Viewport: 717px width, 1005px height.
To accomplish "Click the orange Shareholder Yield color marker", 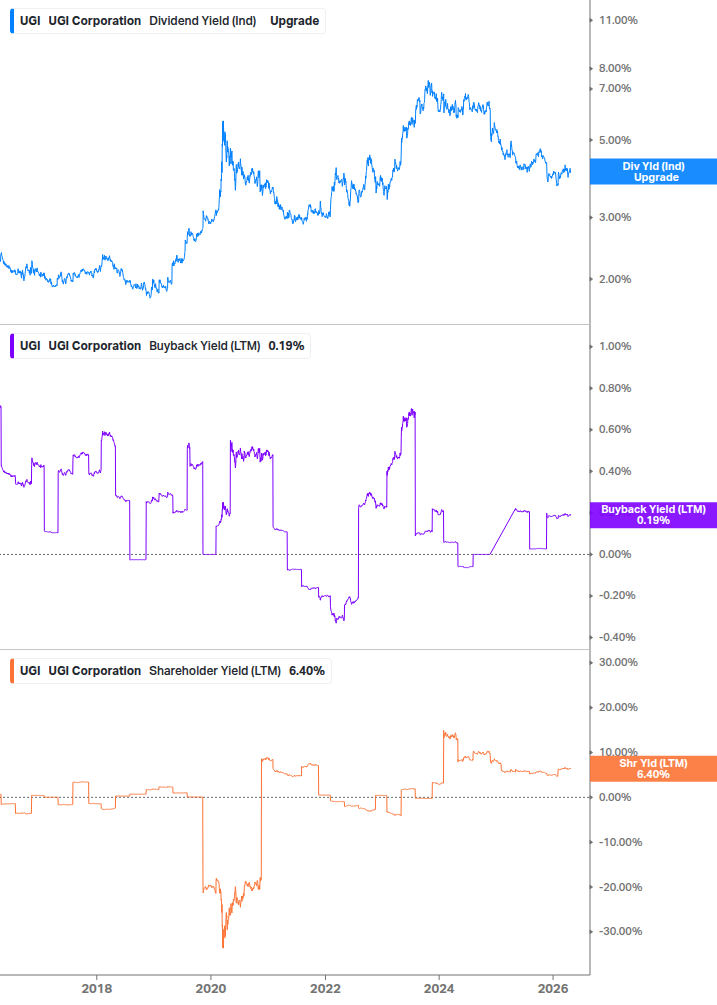I will (12, 671).
